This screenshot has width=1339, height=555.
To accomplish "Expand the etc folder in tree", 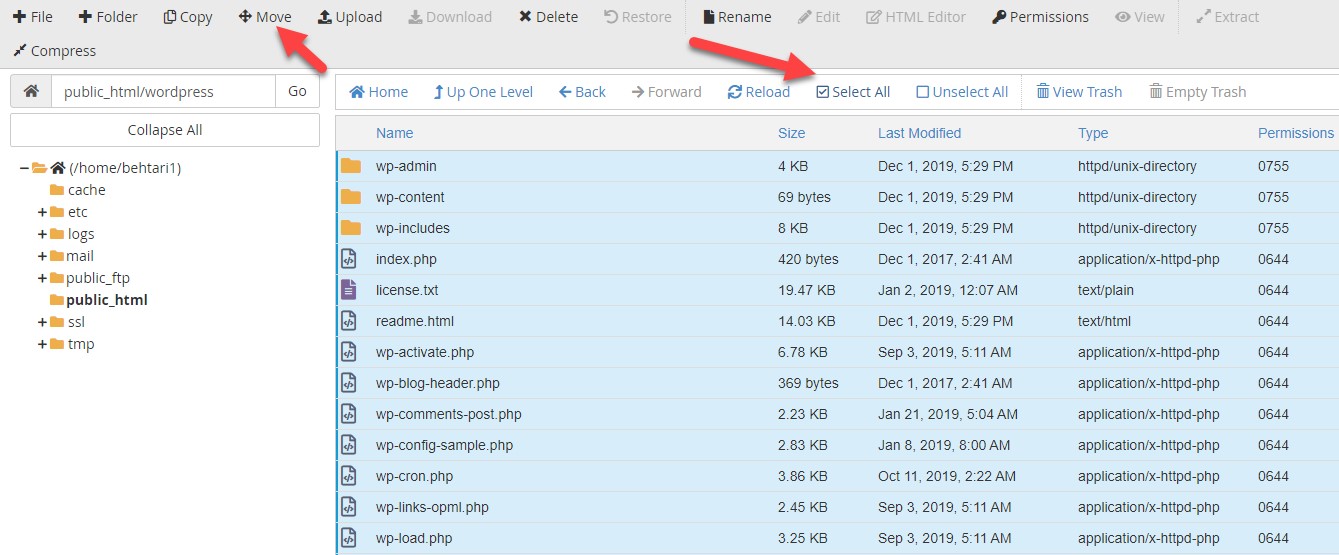I will (x=42, y=212).
